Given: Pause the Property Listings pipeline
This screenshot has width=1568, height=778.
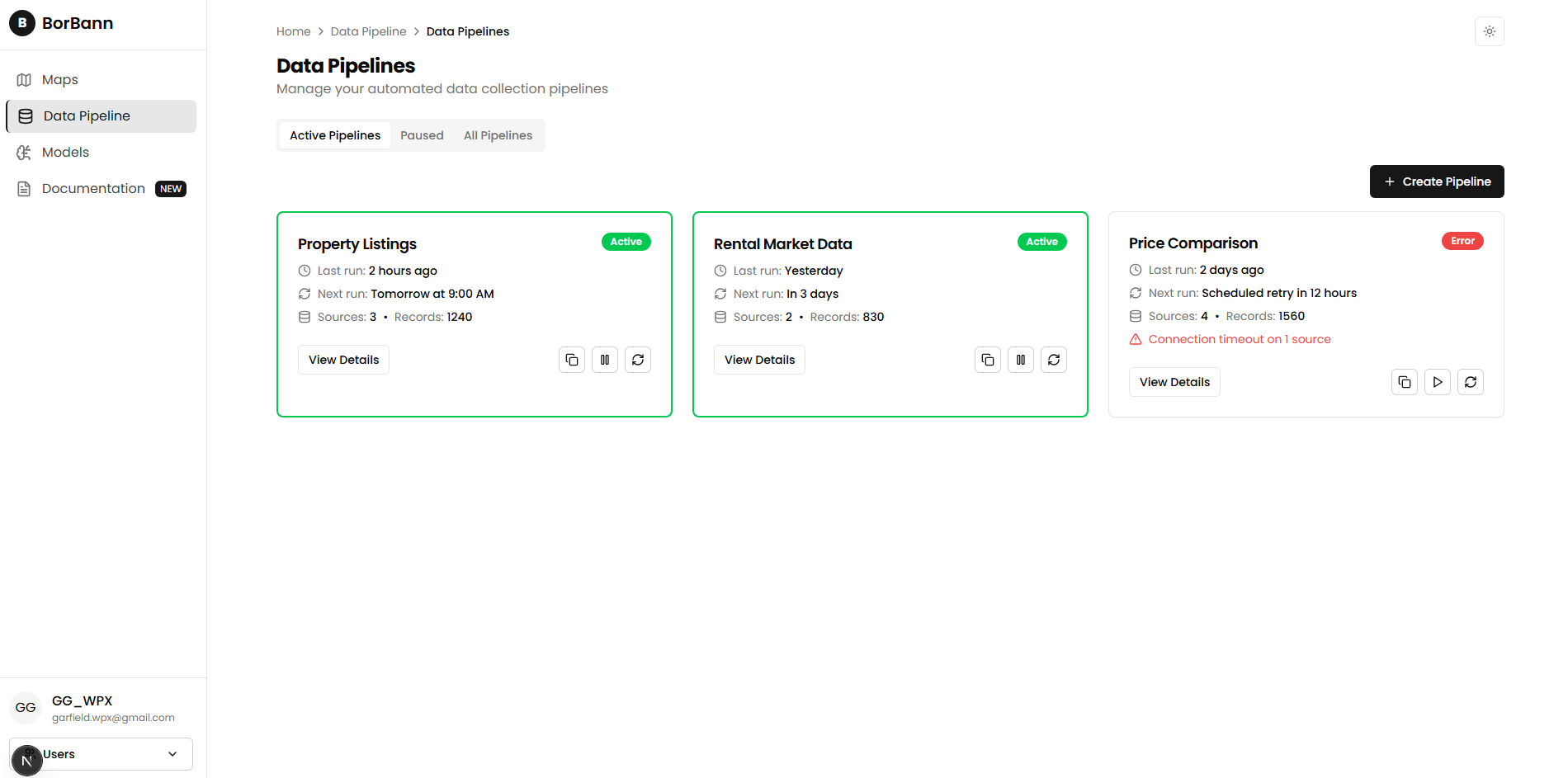Looking at the screenshot, I should (605, 360).
